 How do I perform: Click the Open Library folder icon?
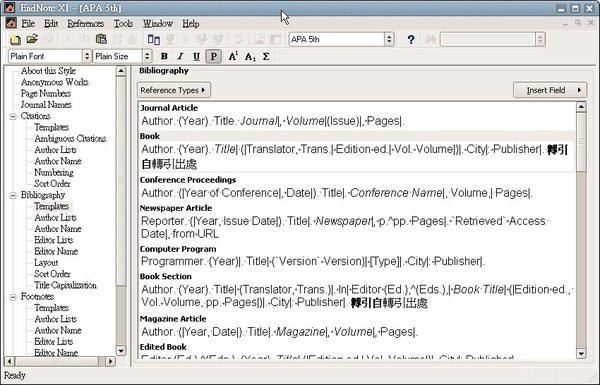click(x=32, y=39)
